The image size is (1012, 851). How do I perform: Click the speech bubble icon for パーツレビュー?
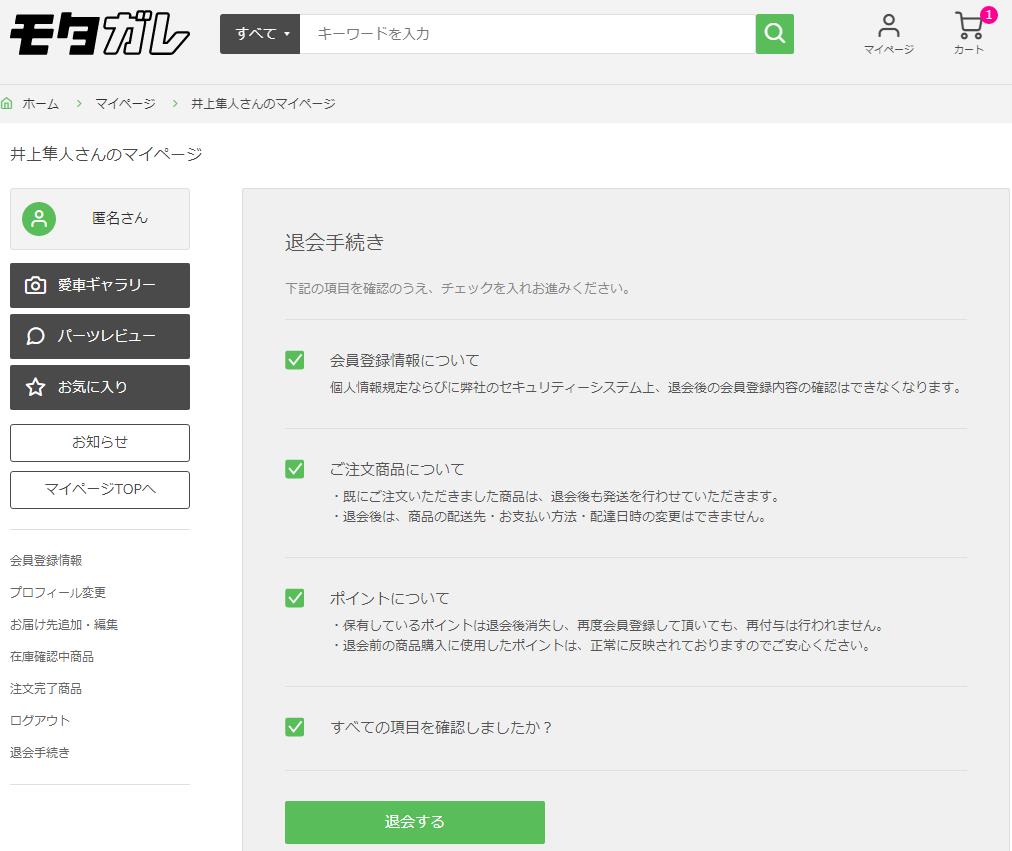point(35,336)
